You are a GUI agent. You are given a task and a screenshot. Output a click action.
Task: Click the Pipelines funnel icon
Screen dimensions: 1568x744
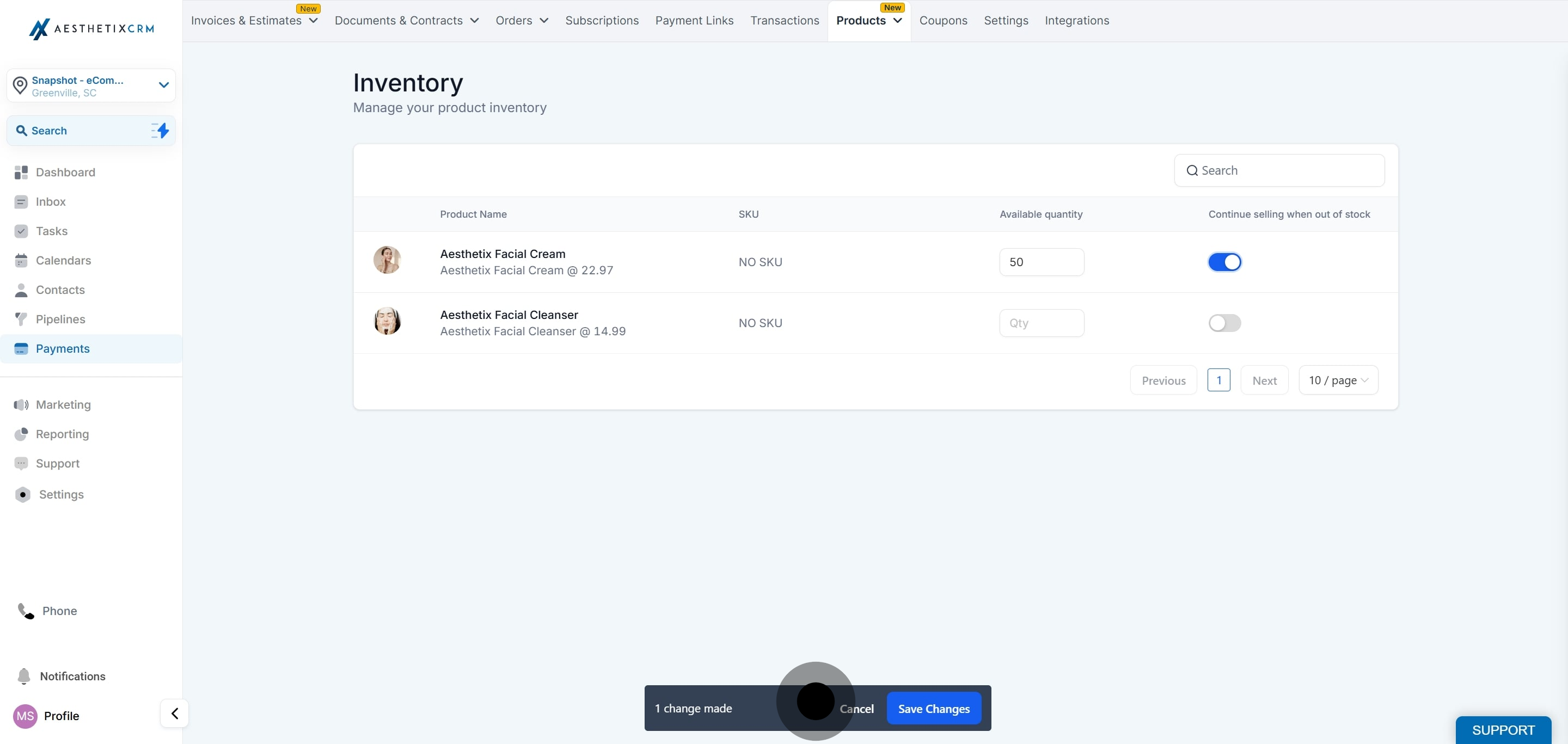coord(21,319)
